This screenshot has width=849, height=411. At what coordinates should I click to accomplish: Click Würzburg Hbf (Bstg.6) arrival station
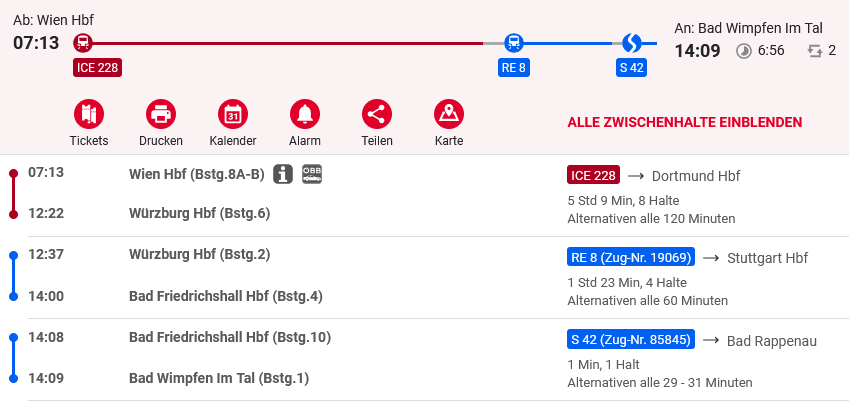pos(199,213)
